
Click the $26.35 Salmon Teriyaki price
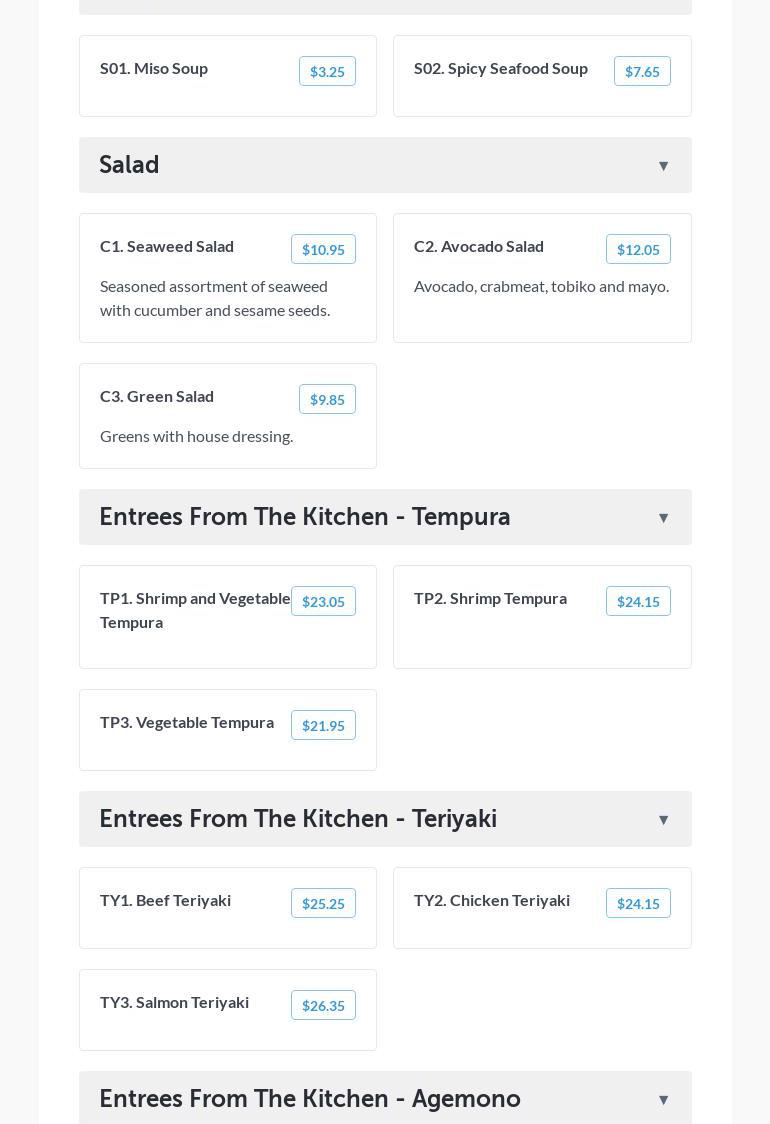coord(323,1006)
